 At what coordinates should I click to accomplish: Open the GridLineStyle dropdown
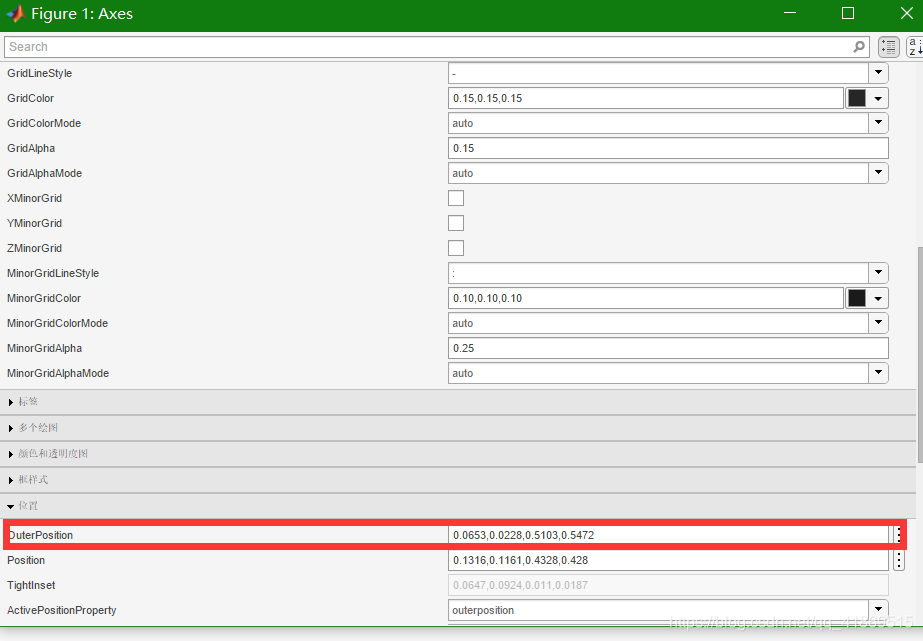click(878, 73)
